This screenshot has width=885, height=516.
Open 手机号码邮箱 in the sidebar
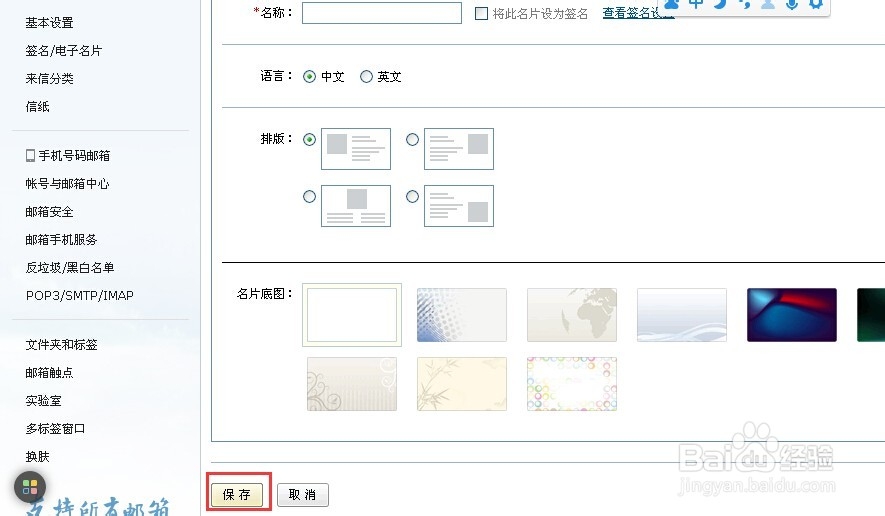tap(74, 156)
